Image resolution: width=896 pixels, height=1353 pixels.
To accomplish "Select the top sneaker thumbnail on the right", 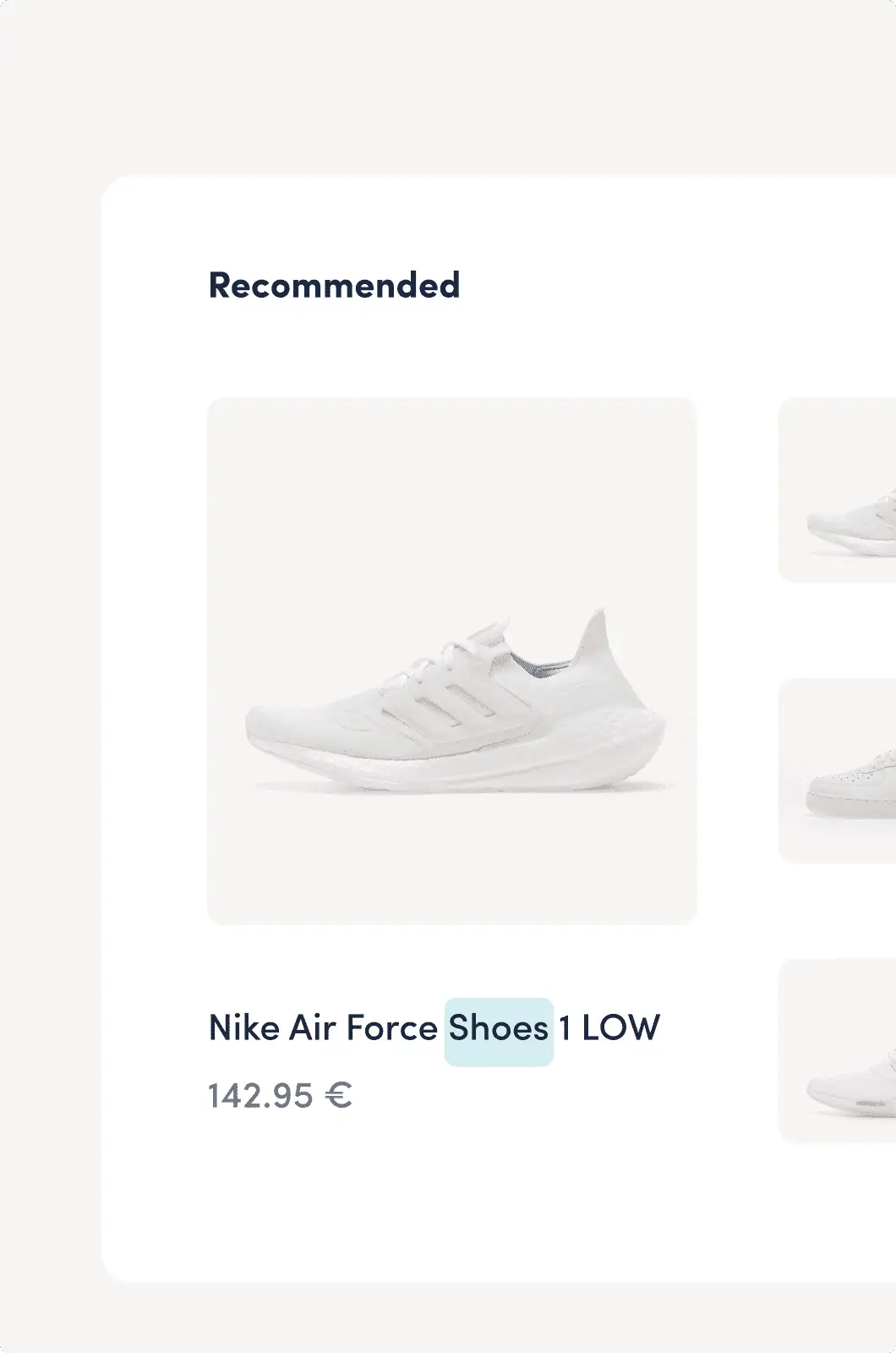I will tap(837, 490).
